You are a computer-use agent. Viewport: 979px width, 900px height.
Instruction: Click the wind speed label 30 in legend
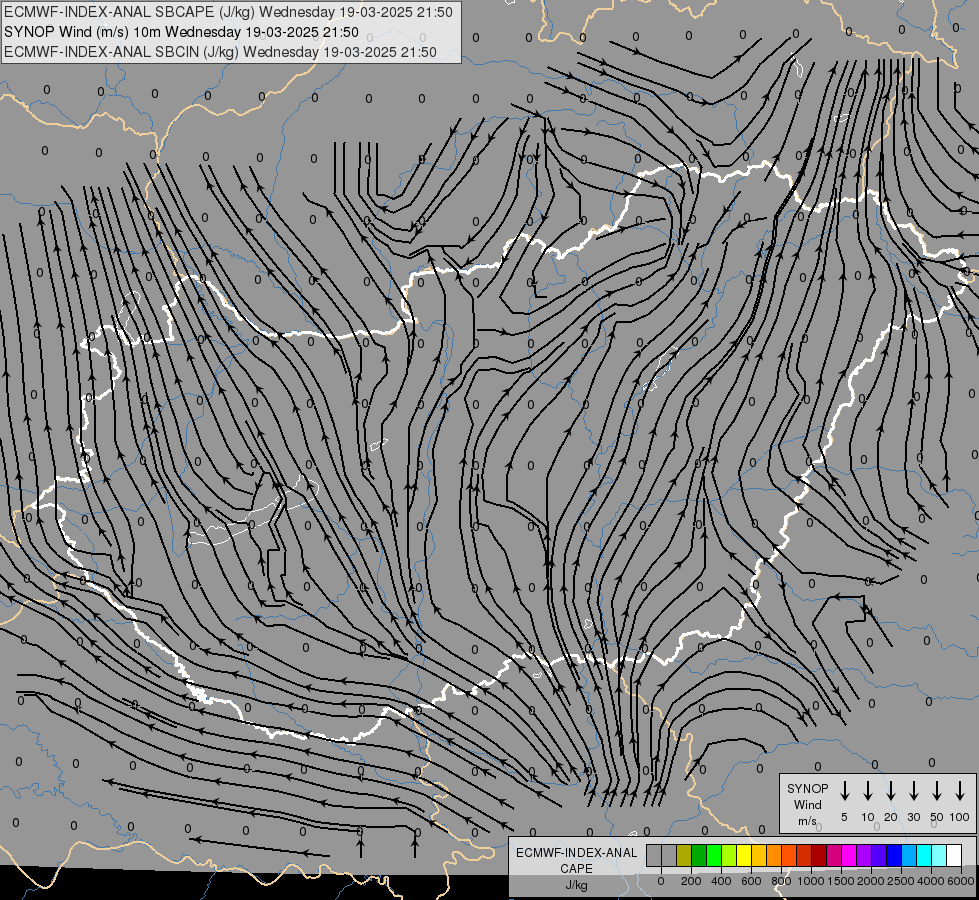pos(913,817)
